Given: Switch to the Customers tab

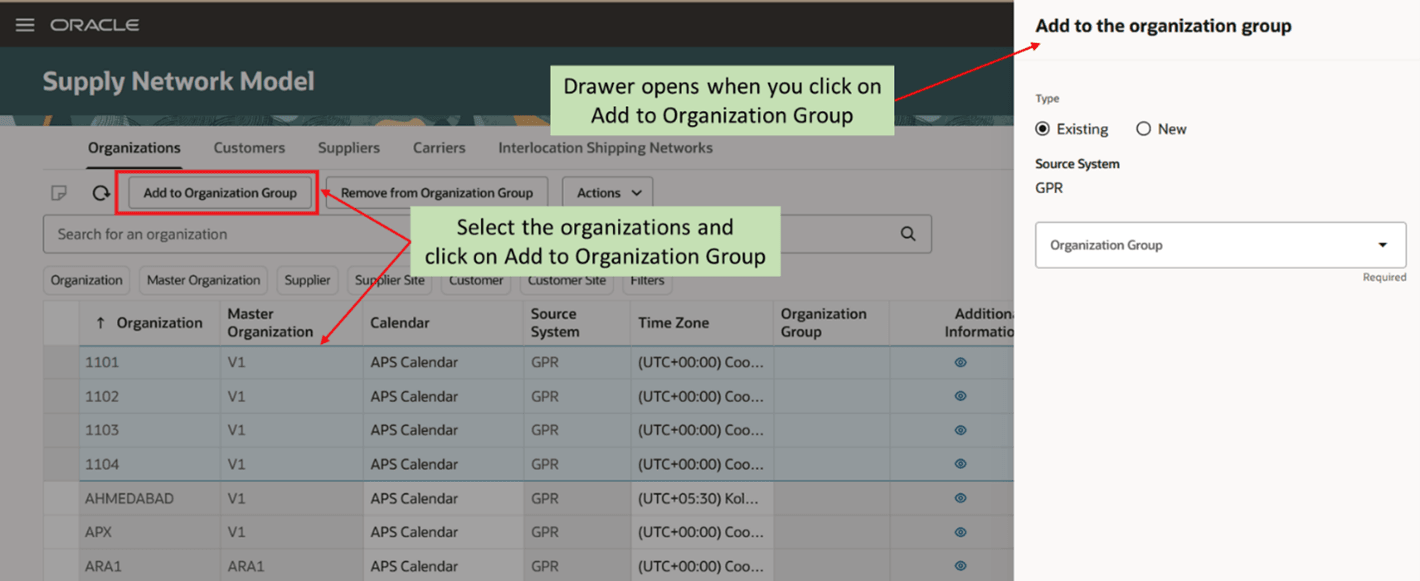Looking at the screenshot, I should pos(249,147).
